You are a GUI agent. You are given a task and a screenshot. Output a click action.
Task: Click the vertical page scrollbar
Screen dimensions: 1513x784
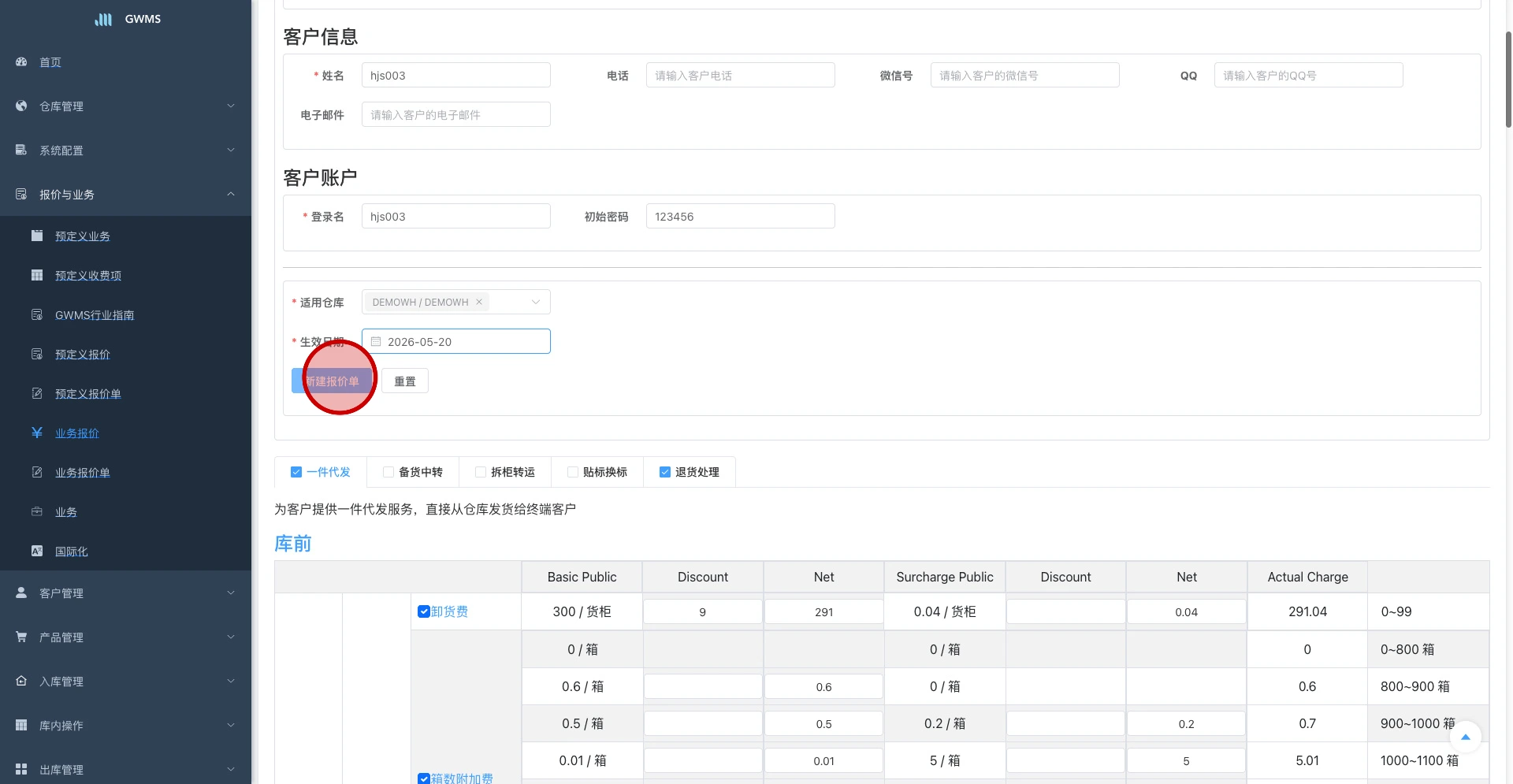click(x=1508, y=79)
